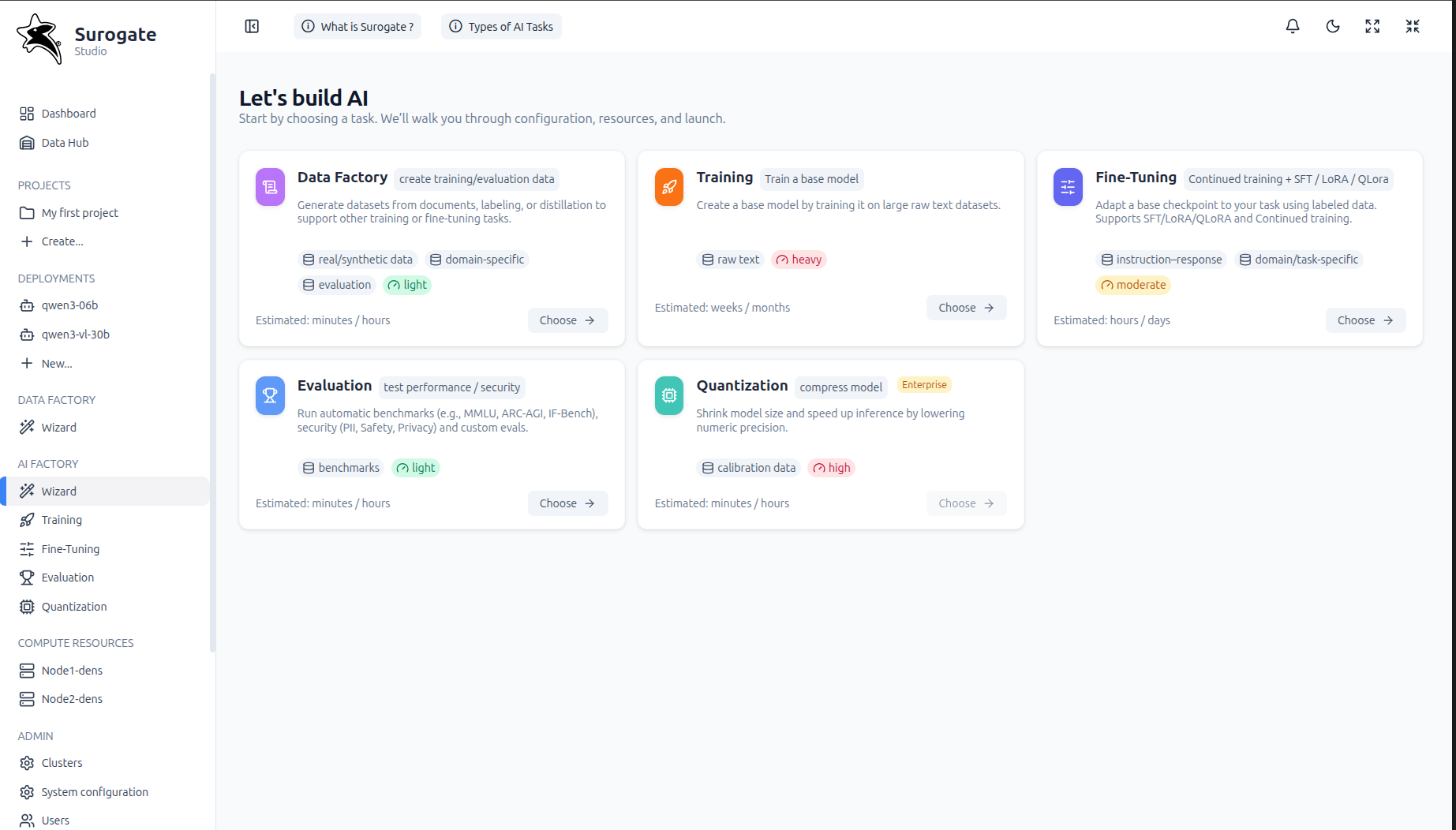Open the My first project folder

click(x=79, y=213)
